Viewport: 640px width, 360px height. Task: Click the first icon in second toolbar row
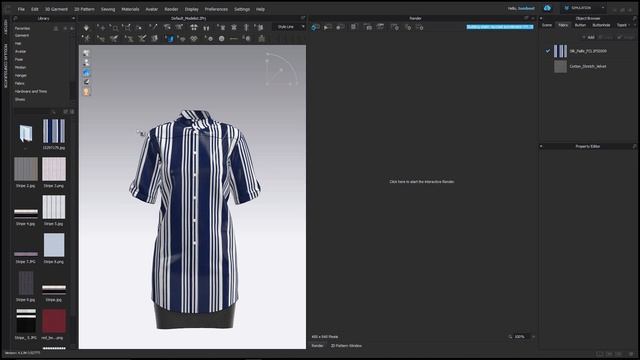pos(86,39)
